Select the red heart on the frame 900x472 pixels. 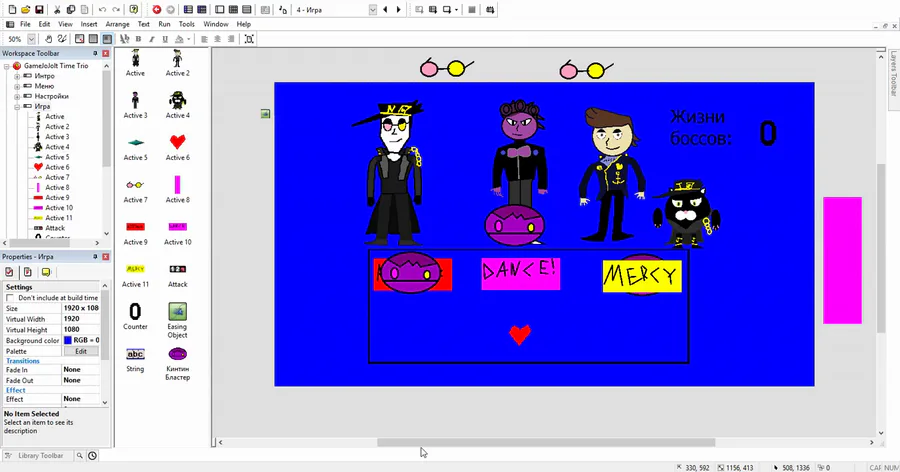pyautogui.click(x=520, y=334)
